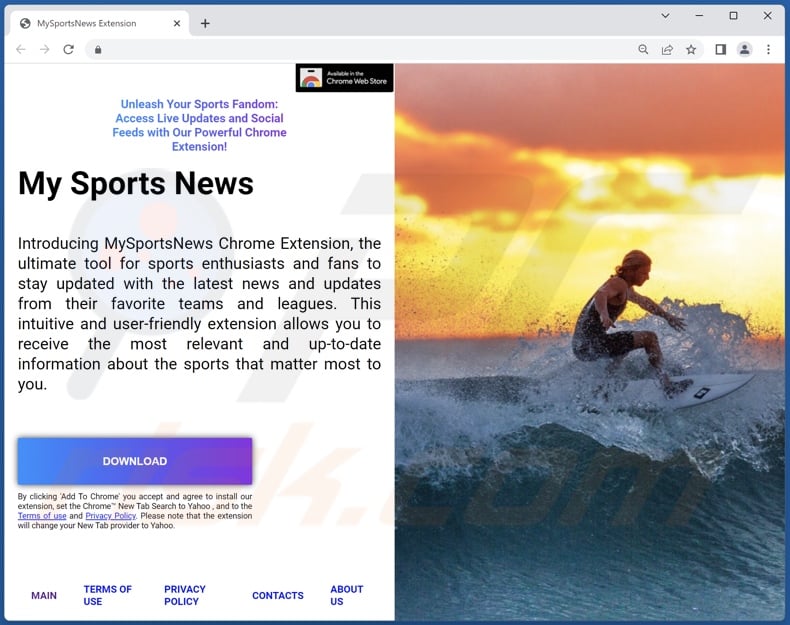This screenshot has width=790, height=625.
Task: Select the MySportsNews Extension tab
Action: (x=99, y=23)
